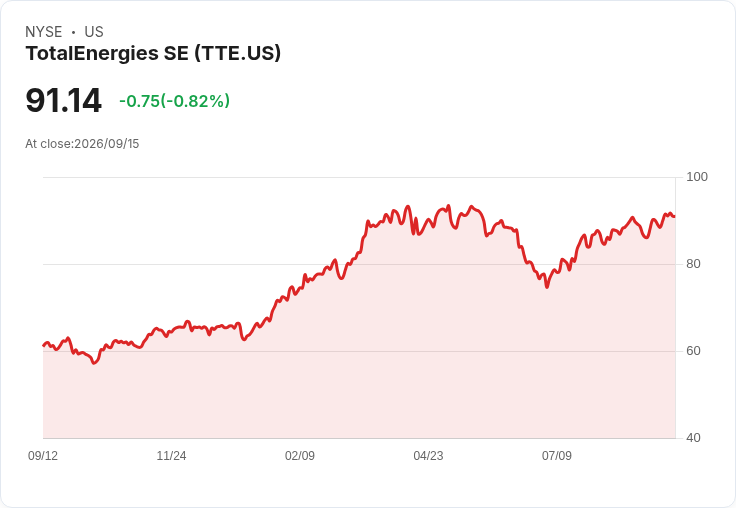The width and height of the screenshot is (736, 508).
Task: Click the chart line's lowest dip near 58
Action: [x=94, y=362]
